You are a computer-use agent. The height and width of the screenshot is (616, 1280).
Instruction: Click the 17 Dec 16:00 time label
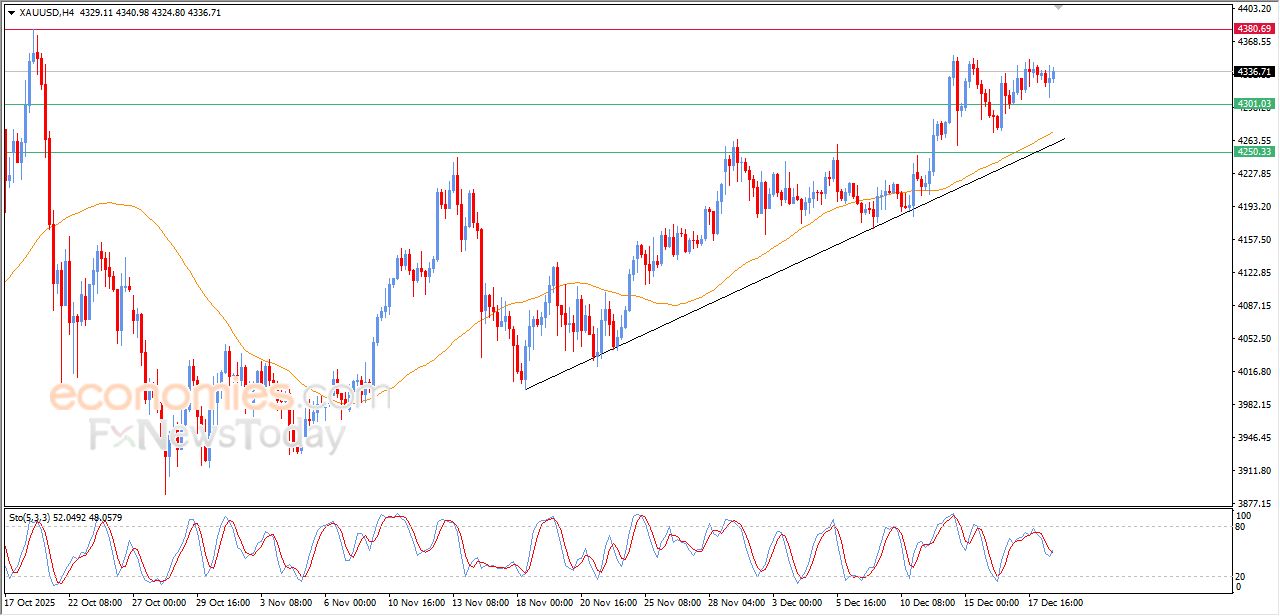(x=1055, y=603)
